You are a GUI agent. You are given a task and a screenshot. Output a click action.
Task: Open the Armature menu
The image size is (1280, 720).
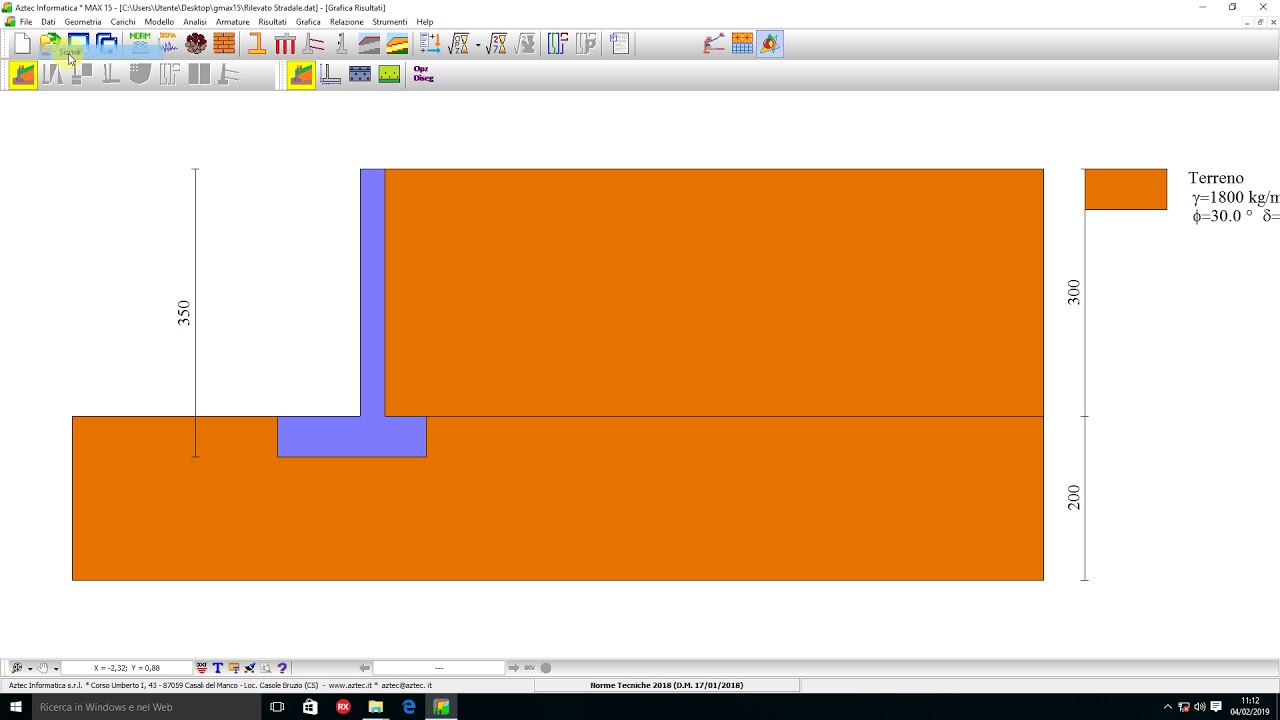[x=233, y=22]
